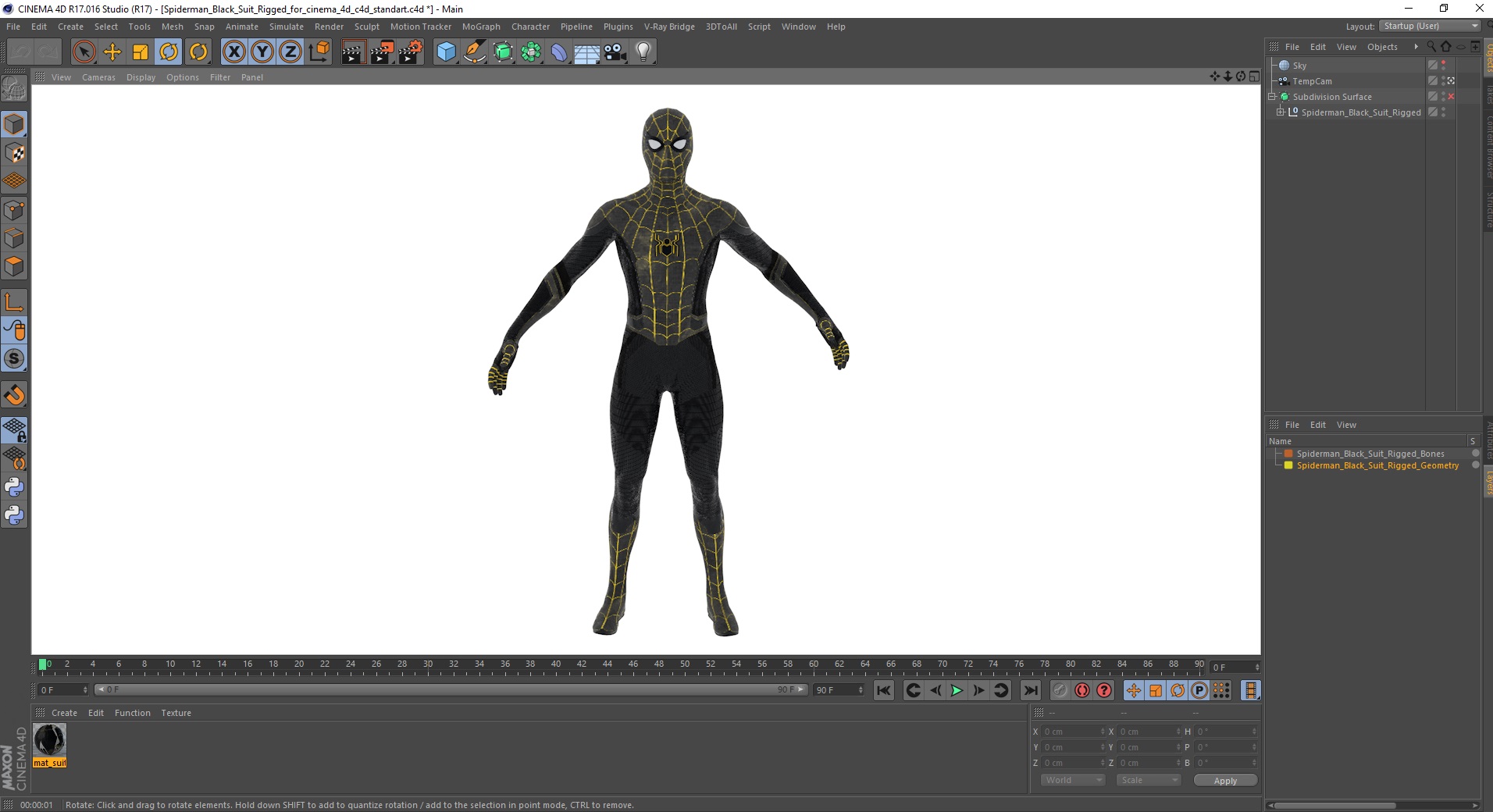1493x812 pixels.
Task: Open the green Array modeling objects icon
Action: pyautogui.click(x=531, y=52)
